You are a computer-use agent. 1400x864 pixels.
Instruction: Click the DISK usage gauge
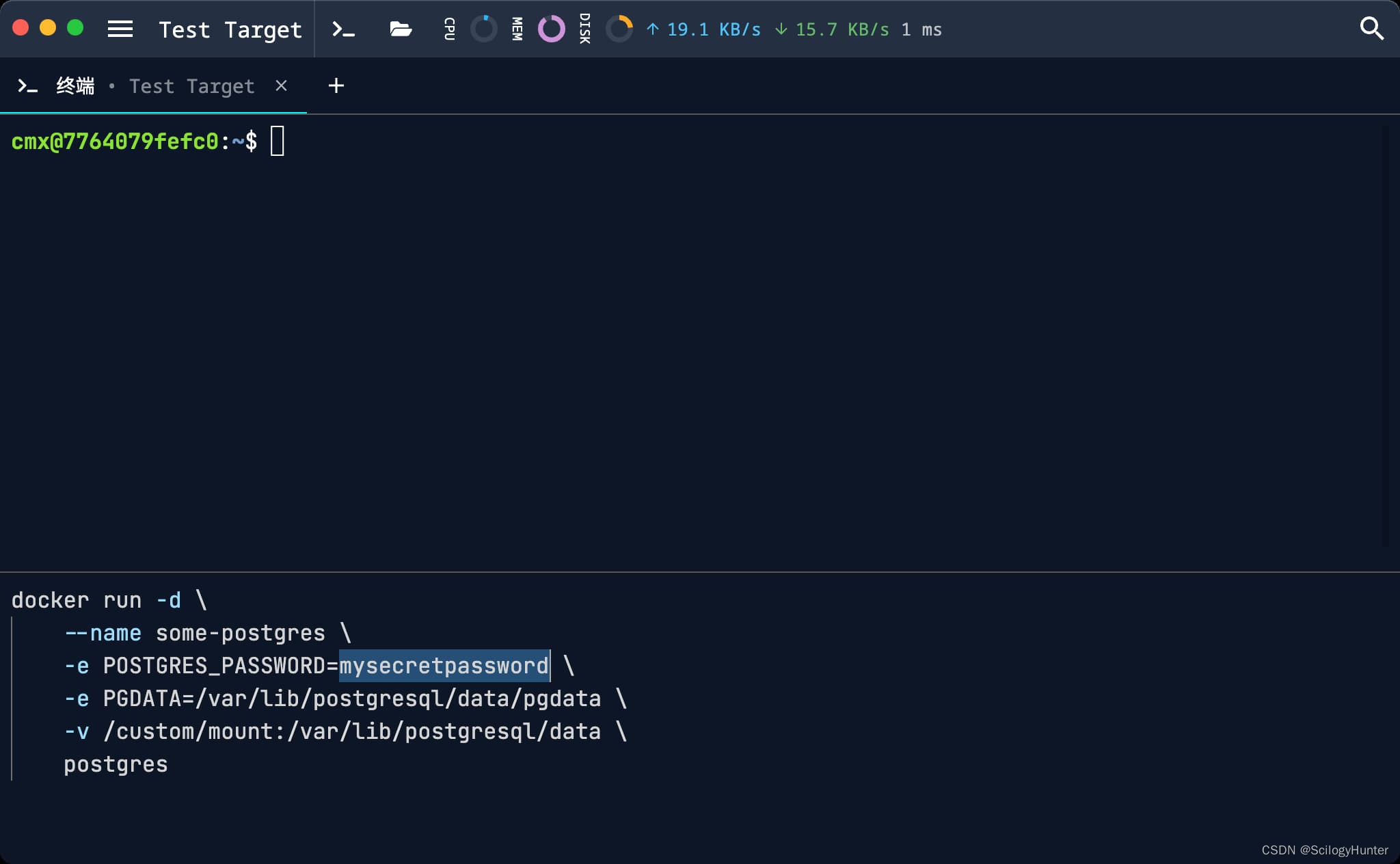click(x=619, y=29)
